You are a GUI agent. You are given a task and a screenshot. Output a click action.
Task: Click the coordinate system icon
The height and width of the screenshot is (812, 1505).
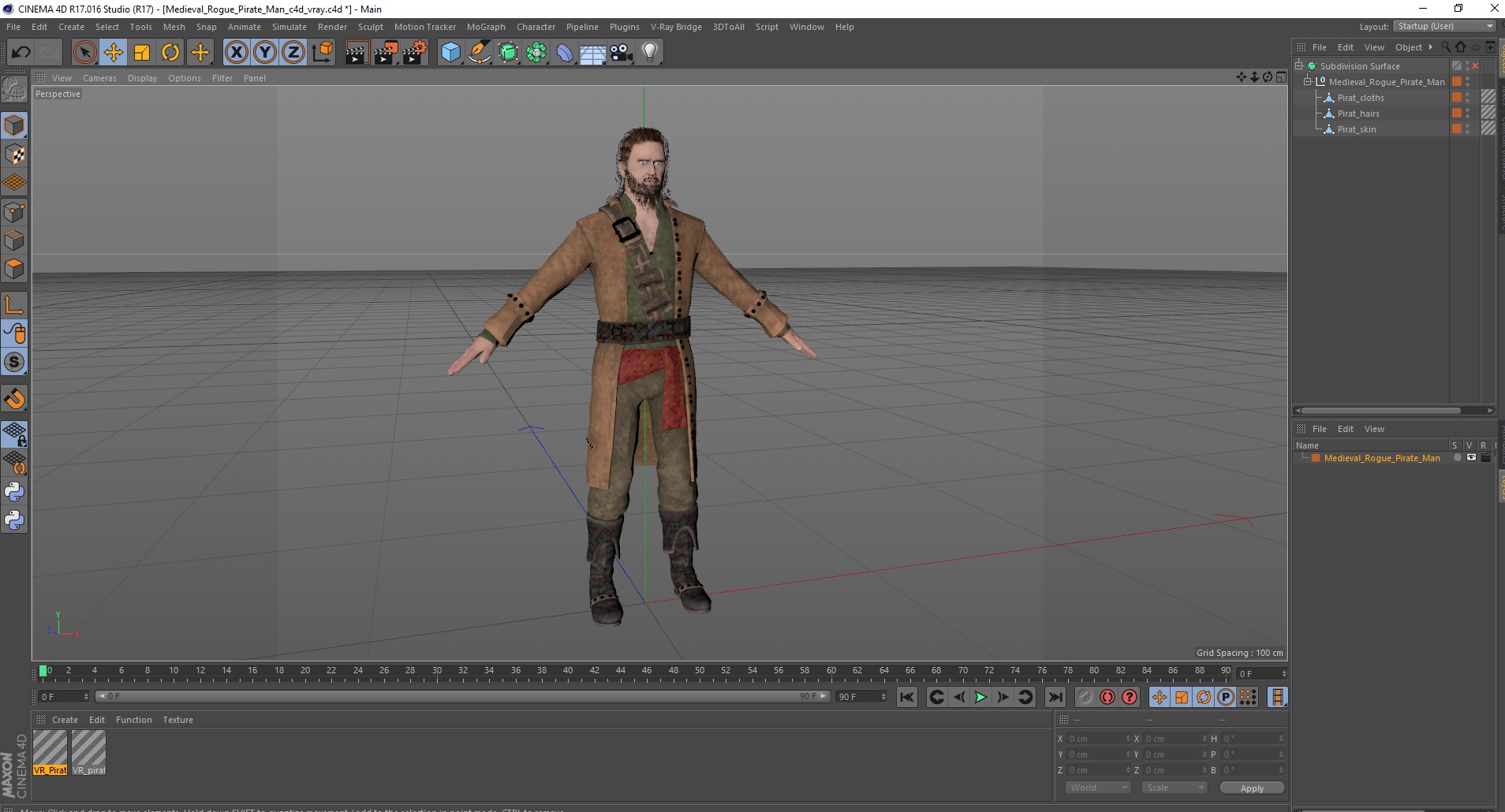(x=323, y=53)
